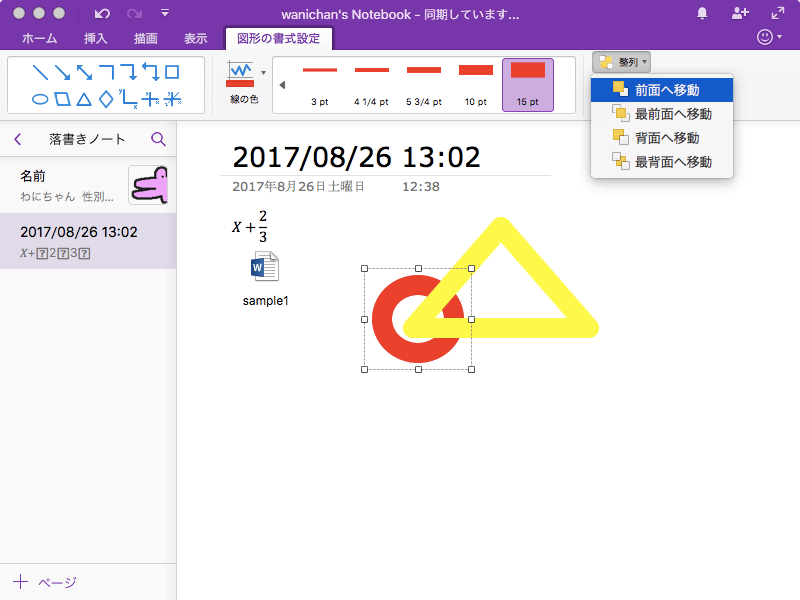
Task: Switch to the ホーム tab
Action: pyautogui.click(x=39, y=38)
